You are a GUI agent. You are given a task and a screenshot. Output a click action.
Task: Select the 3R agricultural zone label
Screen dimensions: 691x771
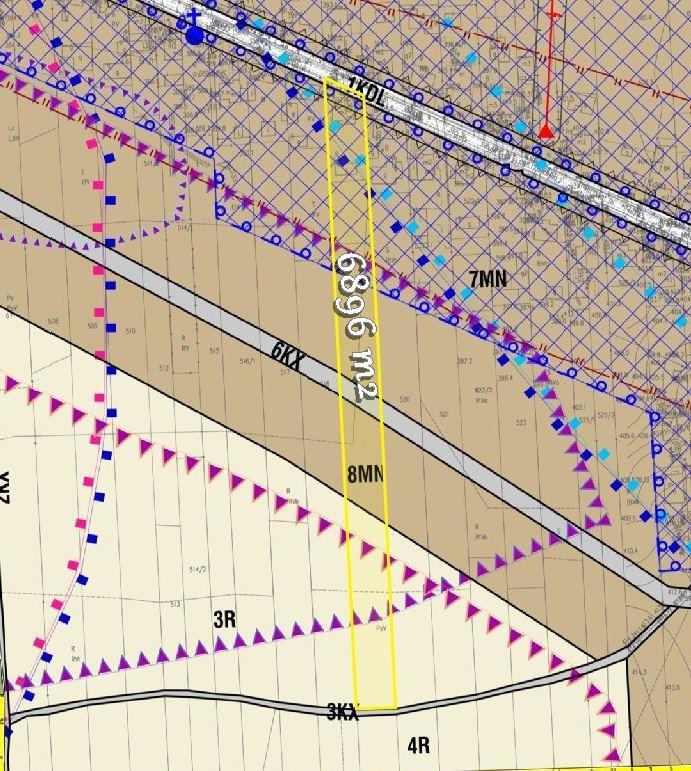click(224, 619)
